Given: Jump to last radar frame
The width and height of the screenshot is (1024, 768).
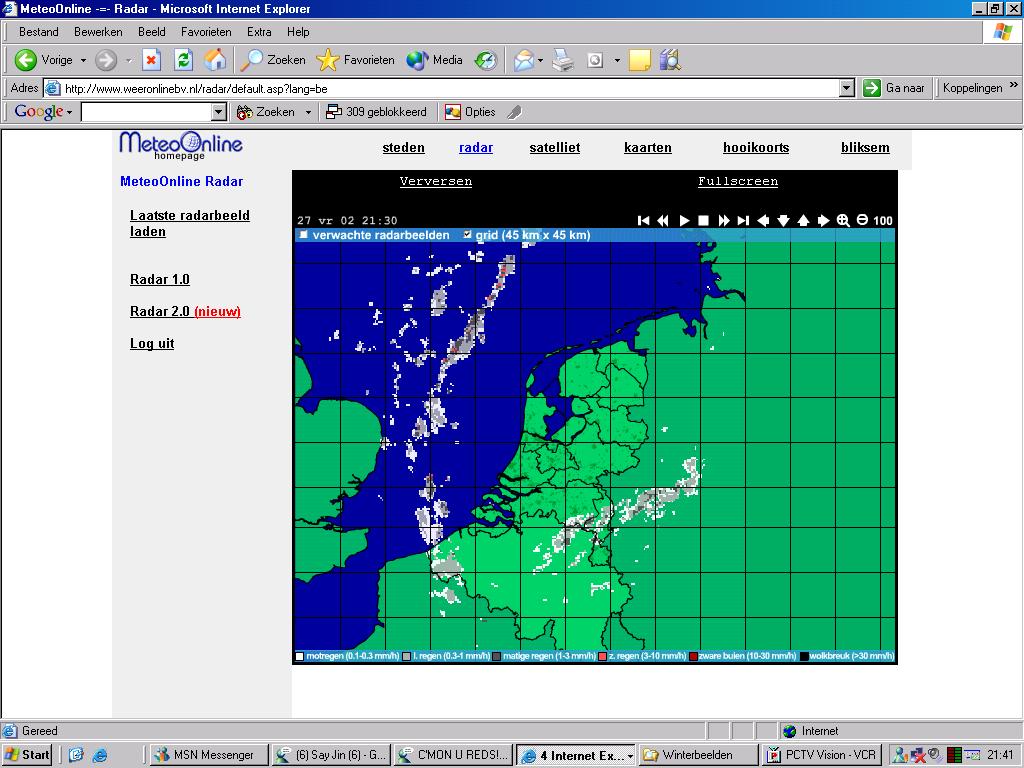Looking at the screenshot, I should [743, 221].
